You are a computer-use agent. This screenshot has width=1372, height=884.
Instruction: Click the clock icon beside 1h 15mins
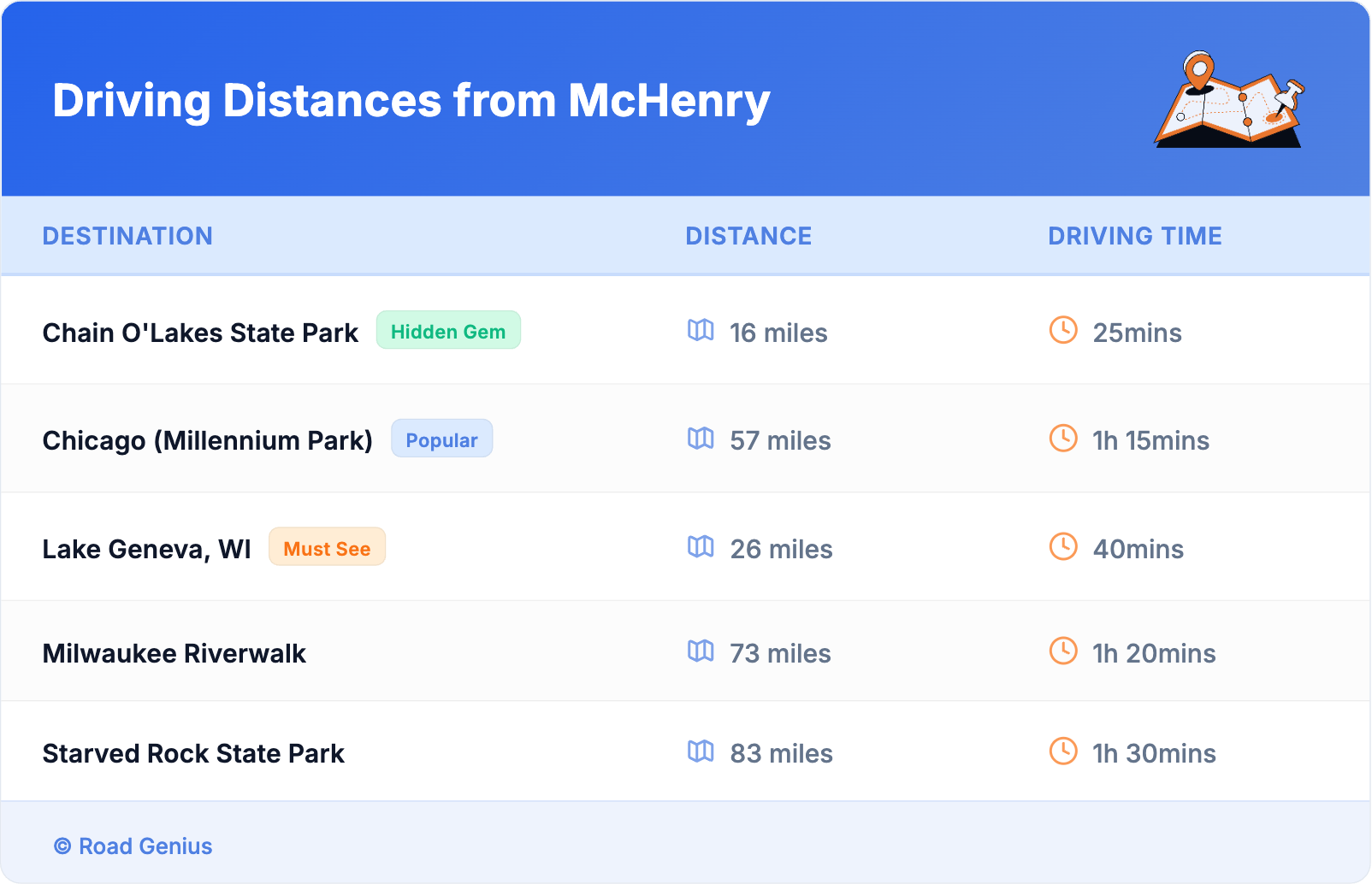[1063, 439]
